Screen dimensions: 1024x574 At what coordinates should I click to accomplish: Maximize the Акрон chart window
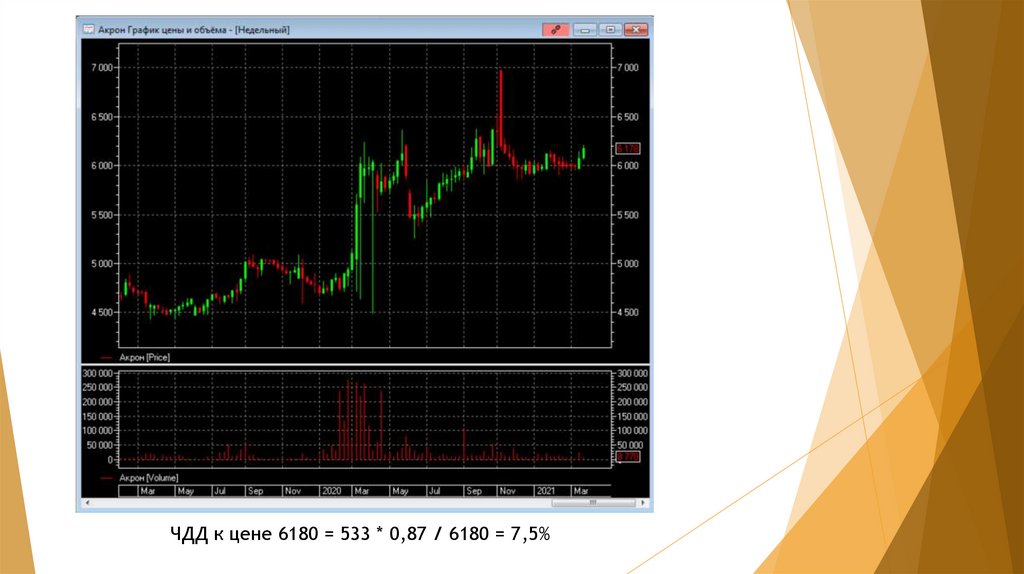click(x=610, y=29)
